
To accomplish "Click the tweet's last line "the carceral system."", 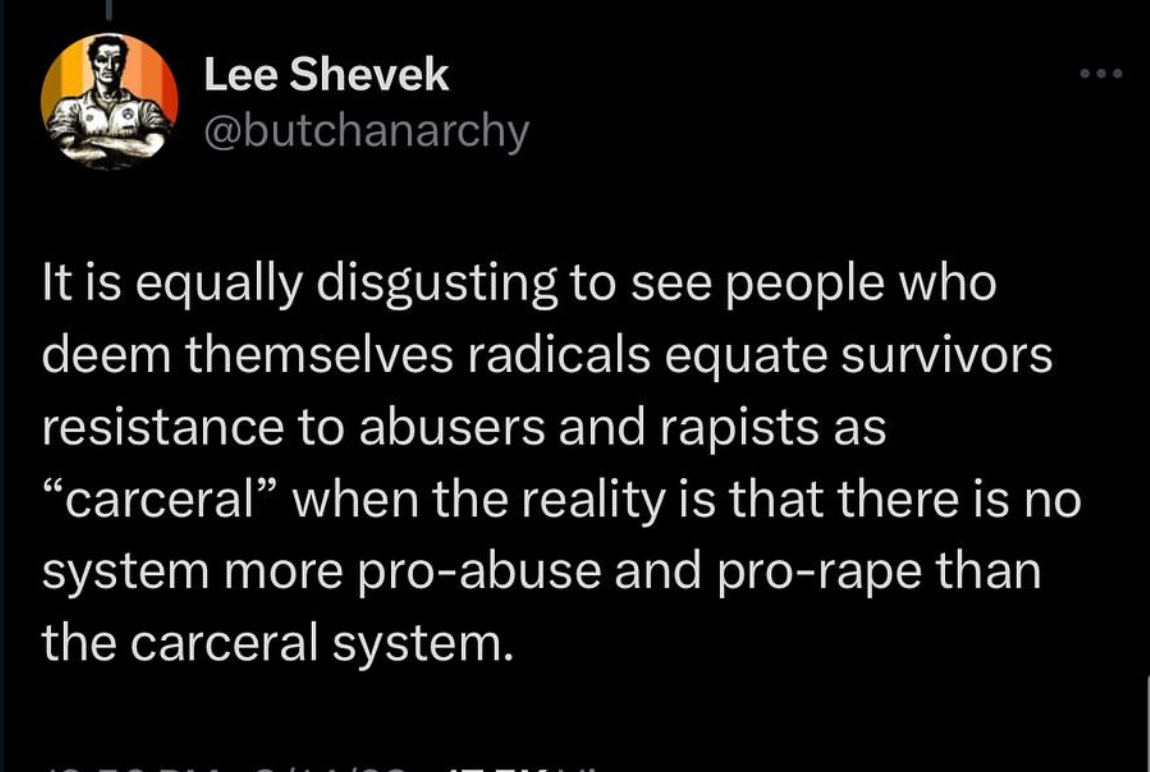I will (x=277, y=641).
